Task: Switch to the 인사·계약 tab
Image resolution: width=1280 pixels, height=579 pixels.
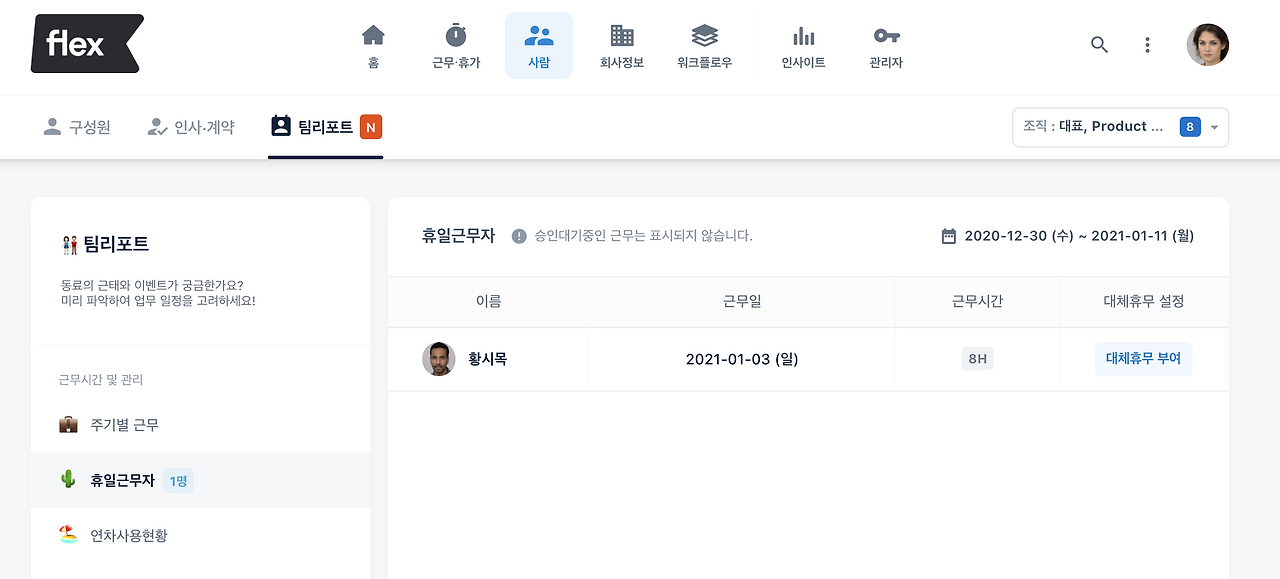Action: [191, 127]
